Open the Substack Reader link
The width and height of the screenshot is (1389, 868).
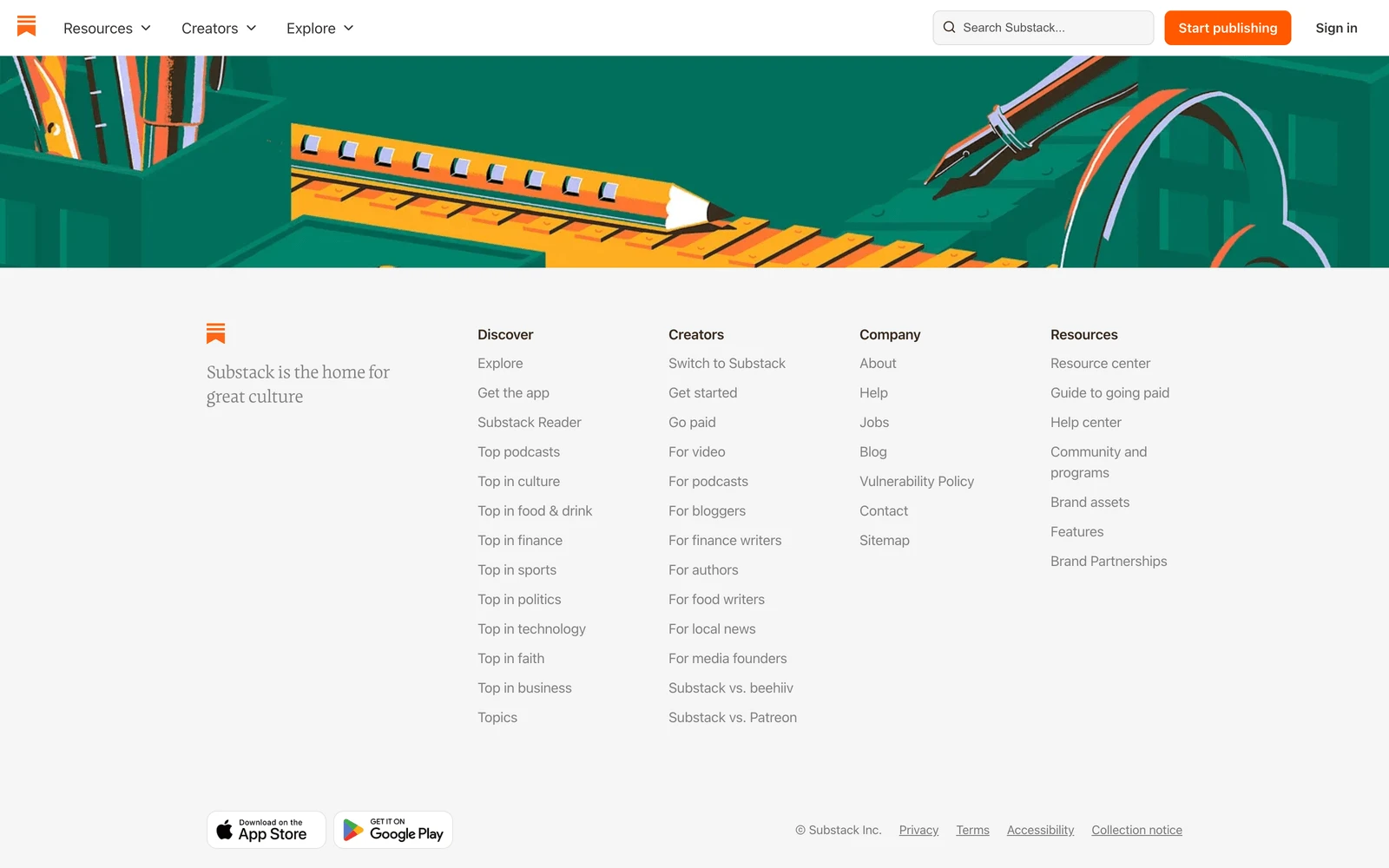(x=530, y=423)
